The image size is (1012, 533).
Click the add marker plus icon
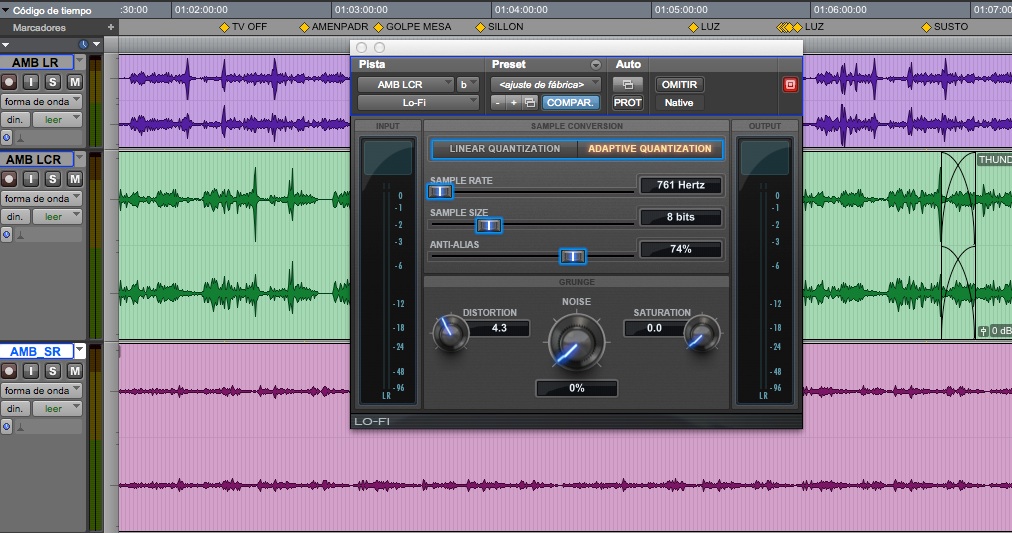pos(110,27)
